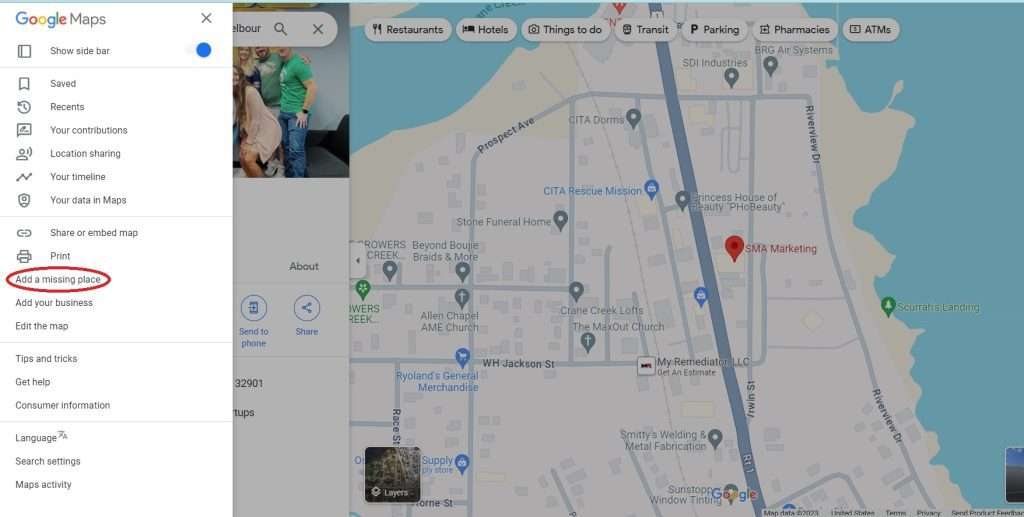This screenshot has width=1024, height=517.
Task: Open Recents from the menu
Action: coord(67,107)
